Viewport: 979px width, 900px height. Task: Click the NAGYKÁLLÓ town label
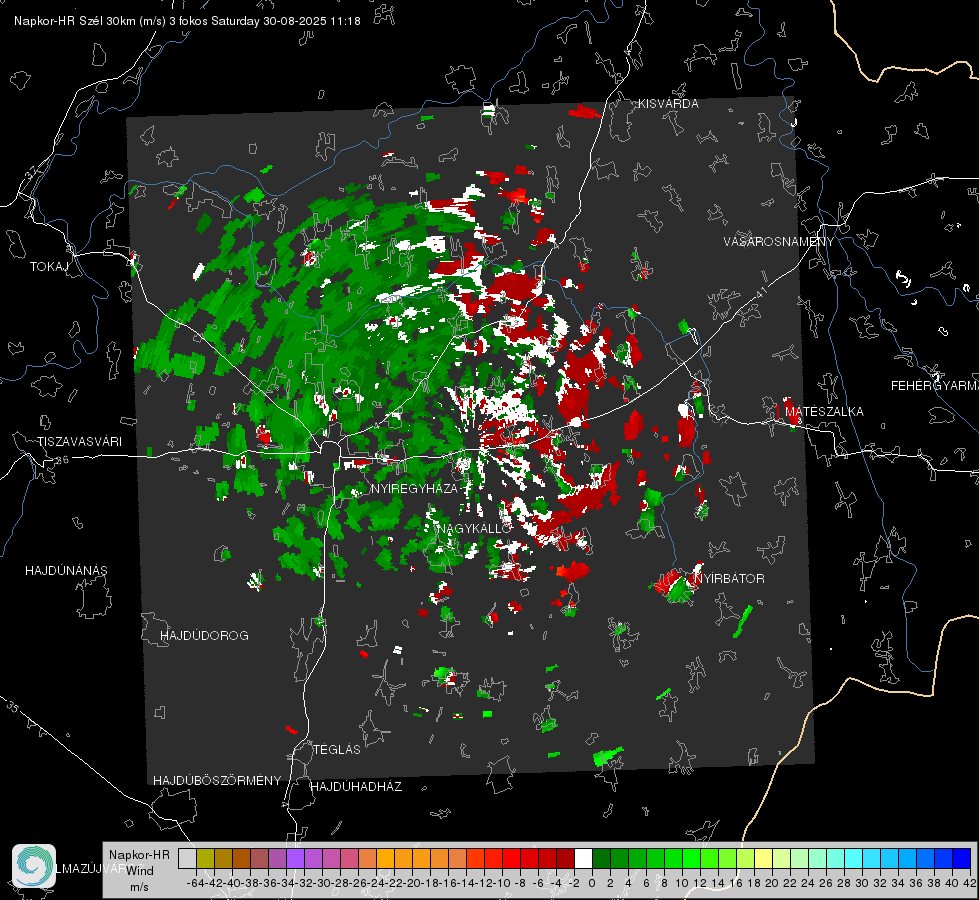click(x=474, y=528)
